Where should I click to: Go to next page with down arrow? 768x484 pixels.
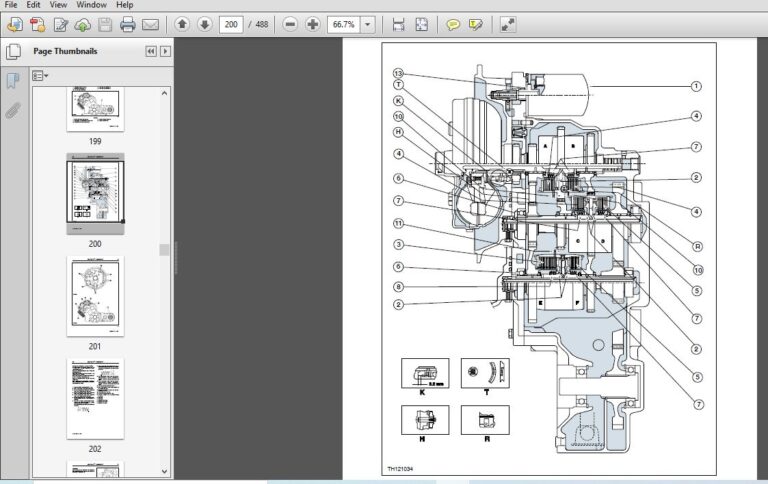205,24
